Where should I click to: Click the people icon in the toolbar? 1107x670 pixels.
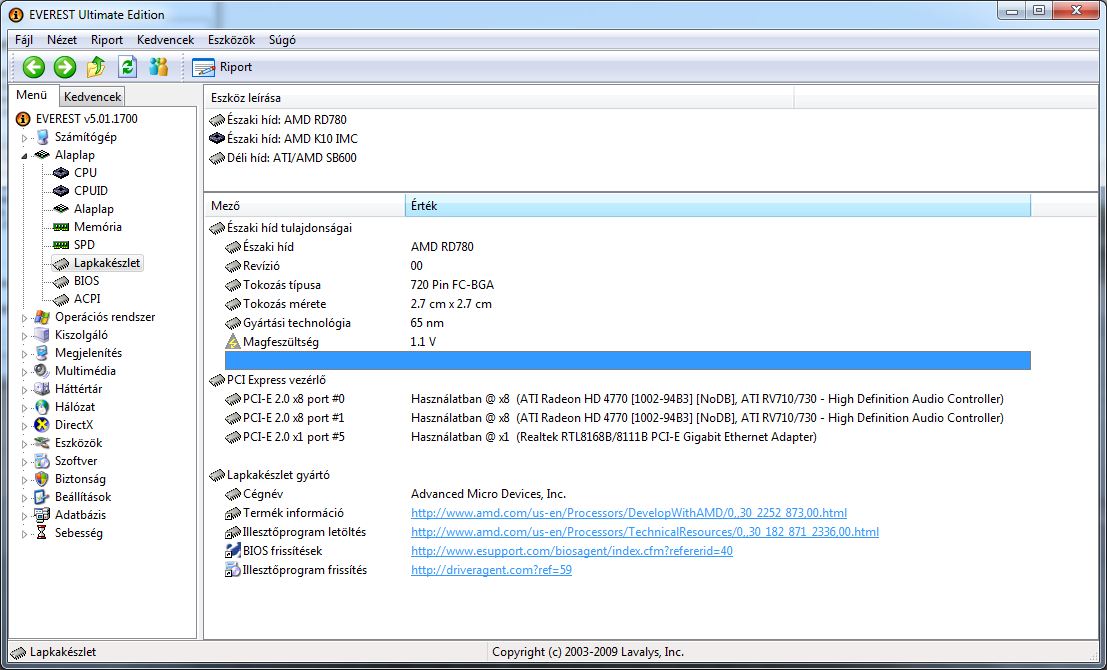pyautogui.click(x=159, y=67)
